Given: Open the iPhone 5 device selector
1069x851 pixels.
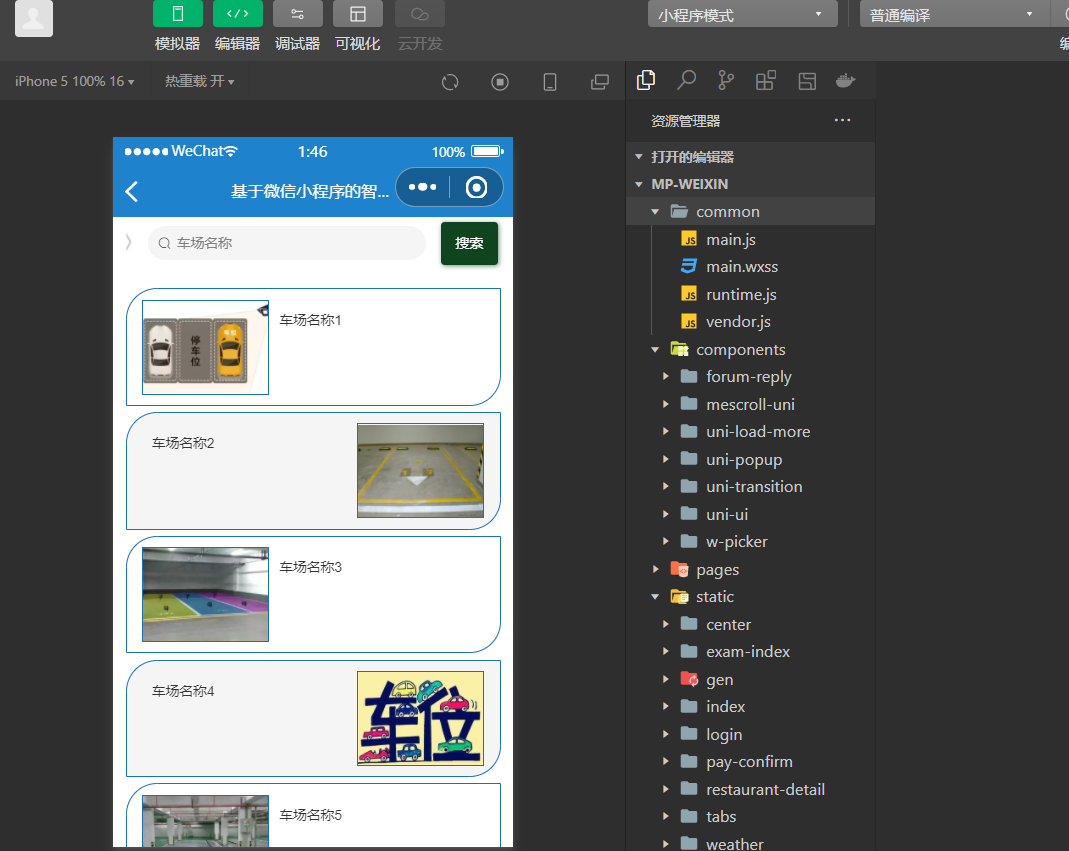Looking at the screenshot, I should (x=74, y=81).
